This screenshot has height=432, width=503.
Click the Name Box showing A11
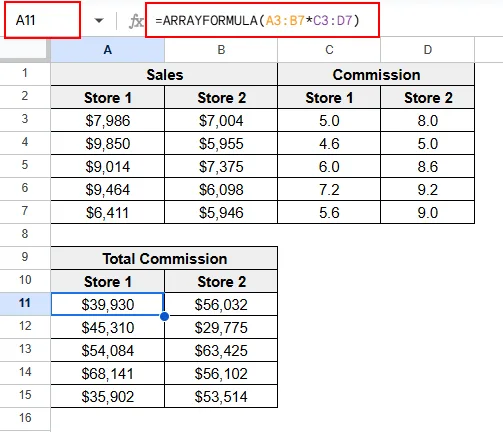42,20
